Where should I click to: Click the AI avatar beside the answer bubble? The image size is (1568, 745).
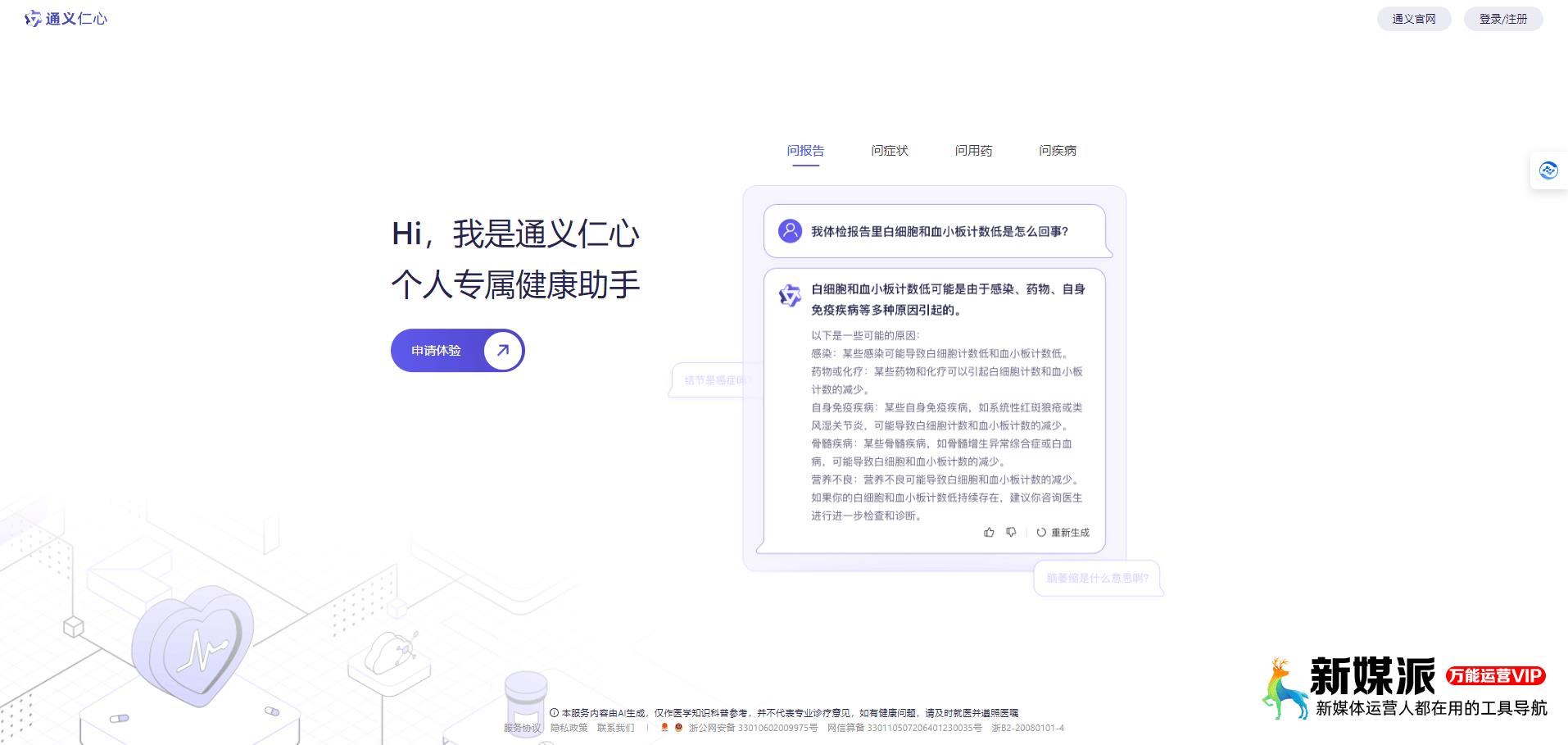click(x=790, y=296)
